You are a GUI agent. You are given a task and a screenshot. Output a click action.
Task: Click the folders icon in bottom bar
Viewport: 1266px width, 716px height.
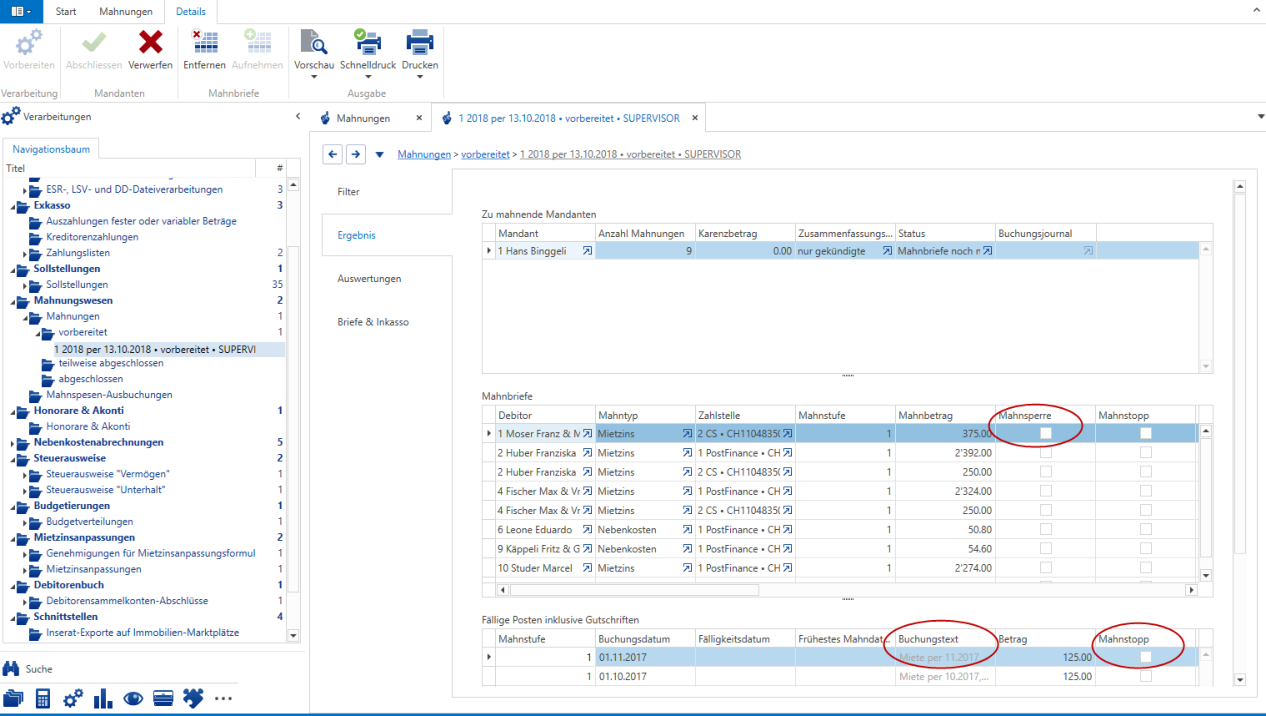(14, 699)
